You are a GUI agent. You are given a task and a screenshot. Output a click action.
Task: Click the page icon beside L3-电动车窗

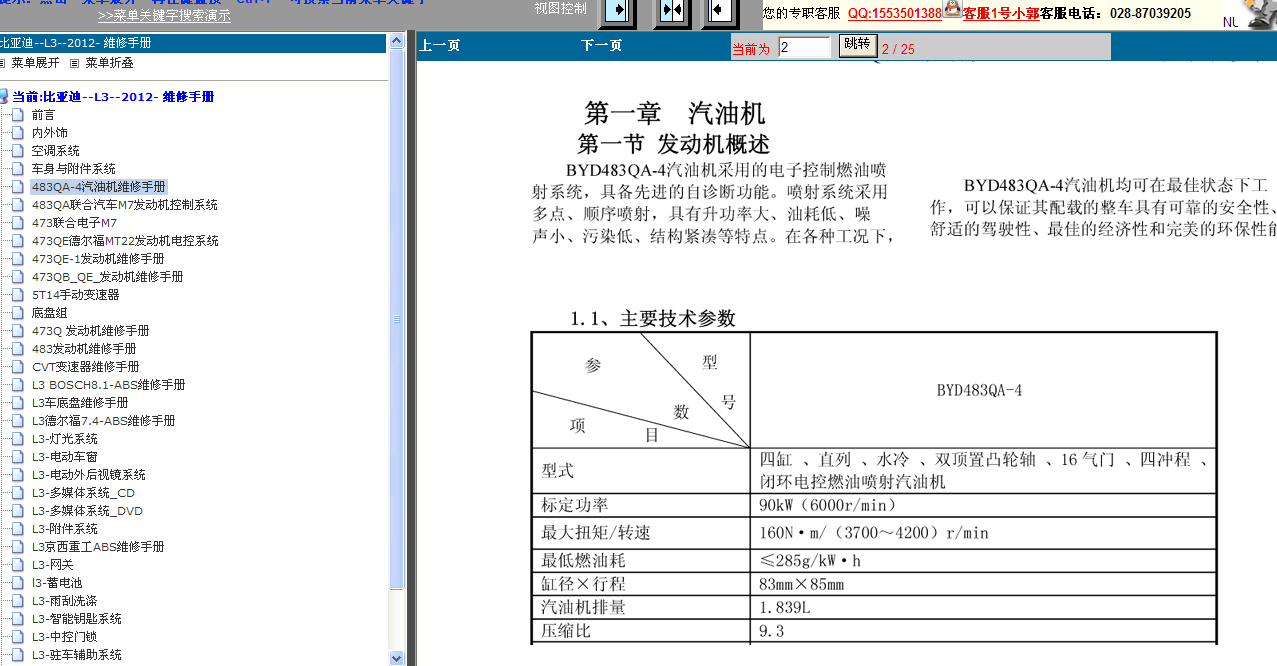(17, 457)
